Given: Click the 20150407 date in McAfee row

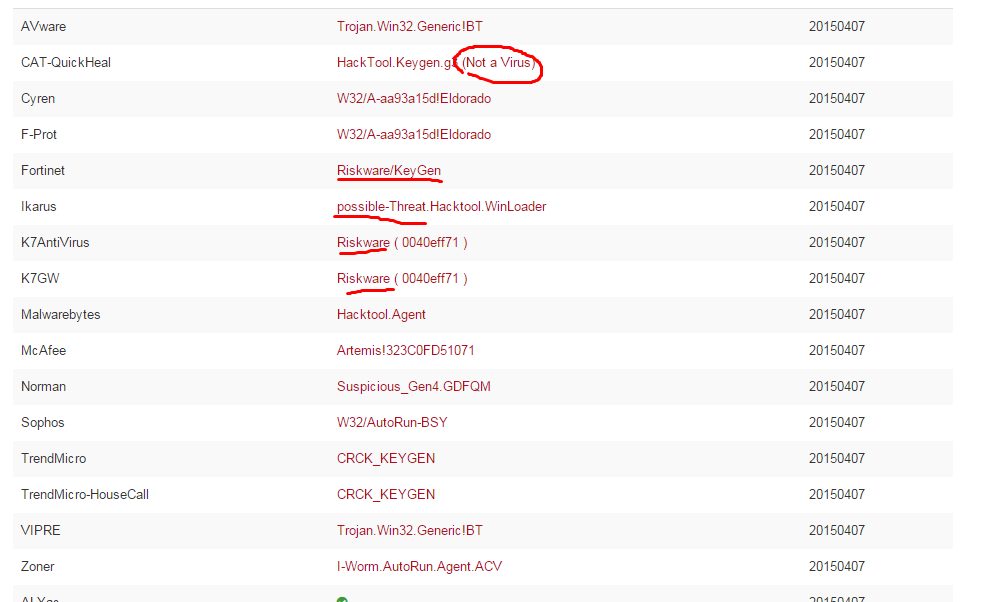Looking at the screenshot, I should tap(837, 350).
